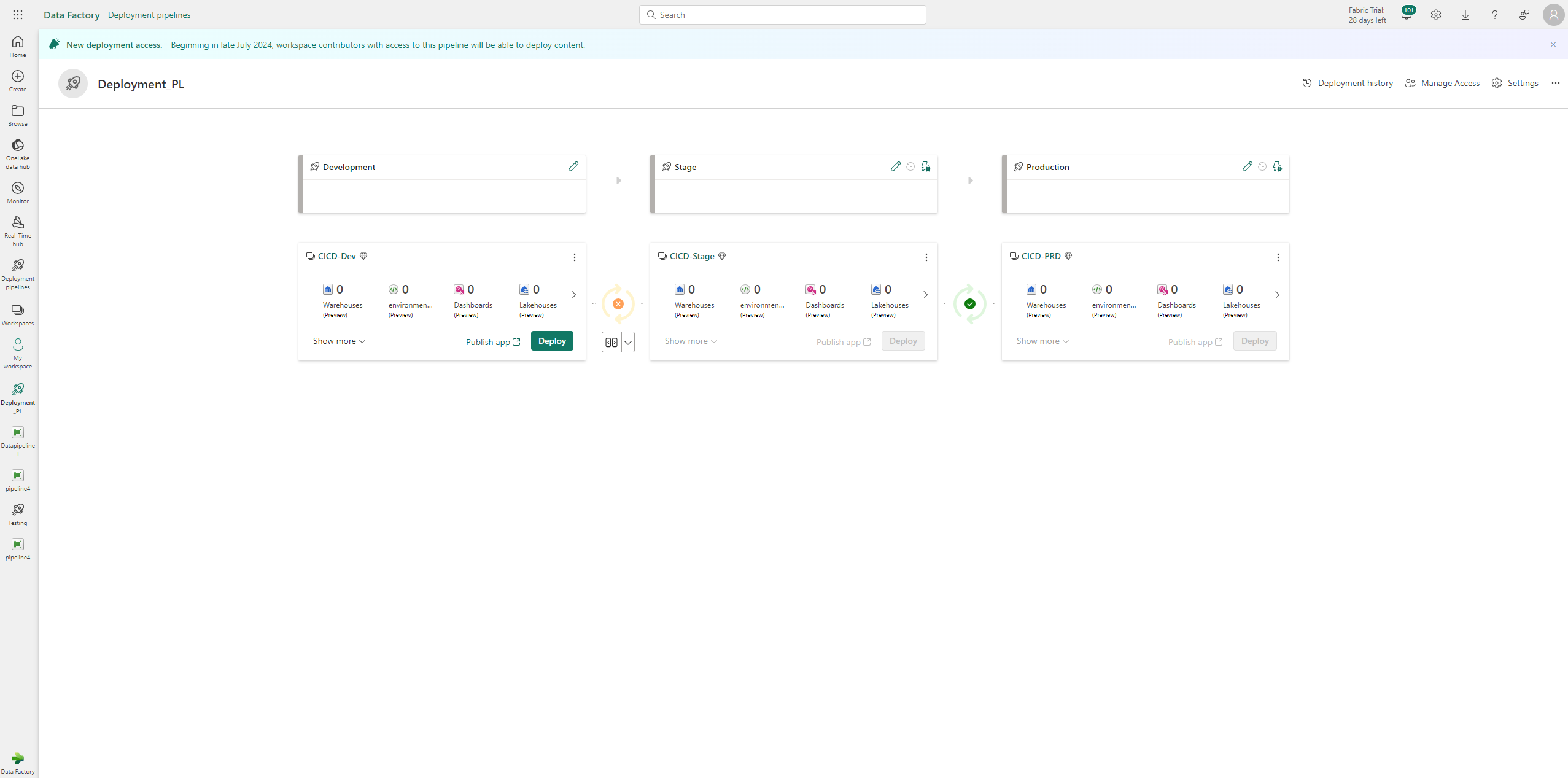Click the Compare icon between Dev and Stage
The height and width of the screenshot is (778, 1568).
[x=611, y=342]
